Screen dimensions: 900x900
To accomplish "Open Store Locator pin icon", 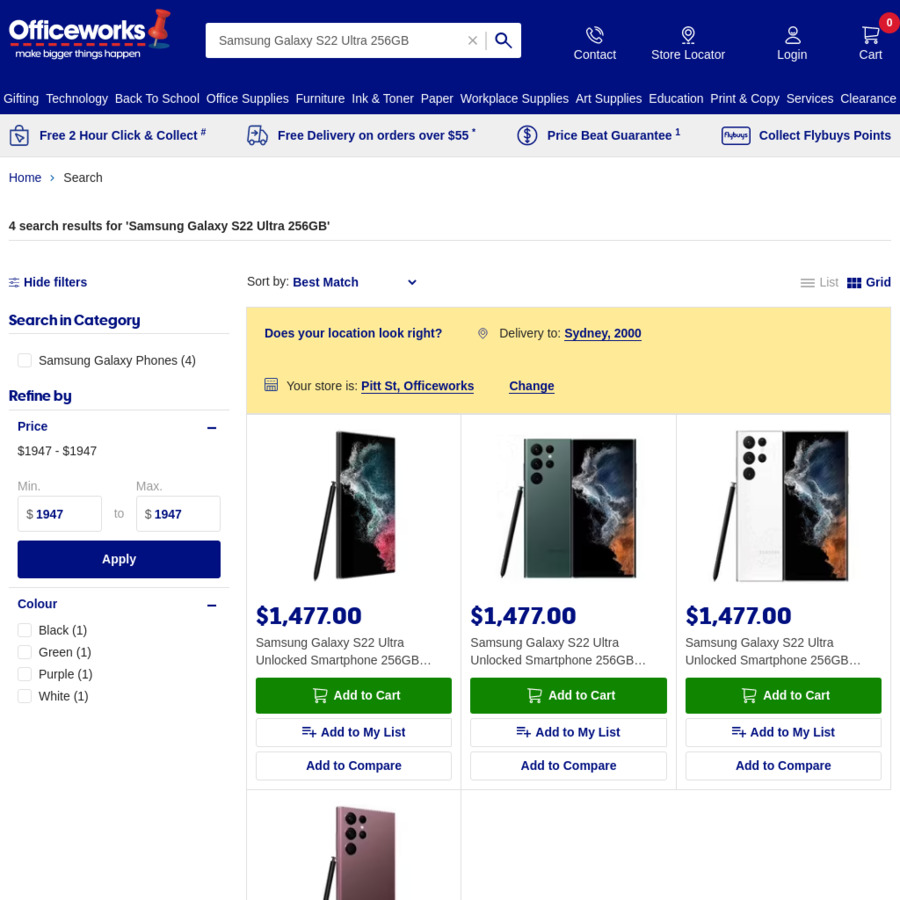I will point(688,35).
